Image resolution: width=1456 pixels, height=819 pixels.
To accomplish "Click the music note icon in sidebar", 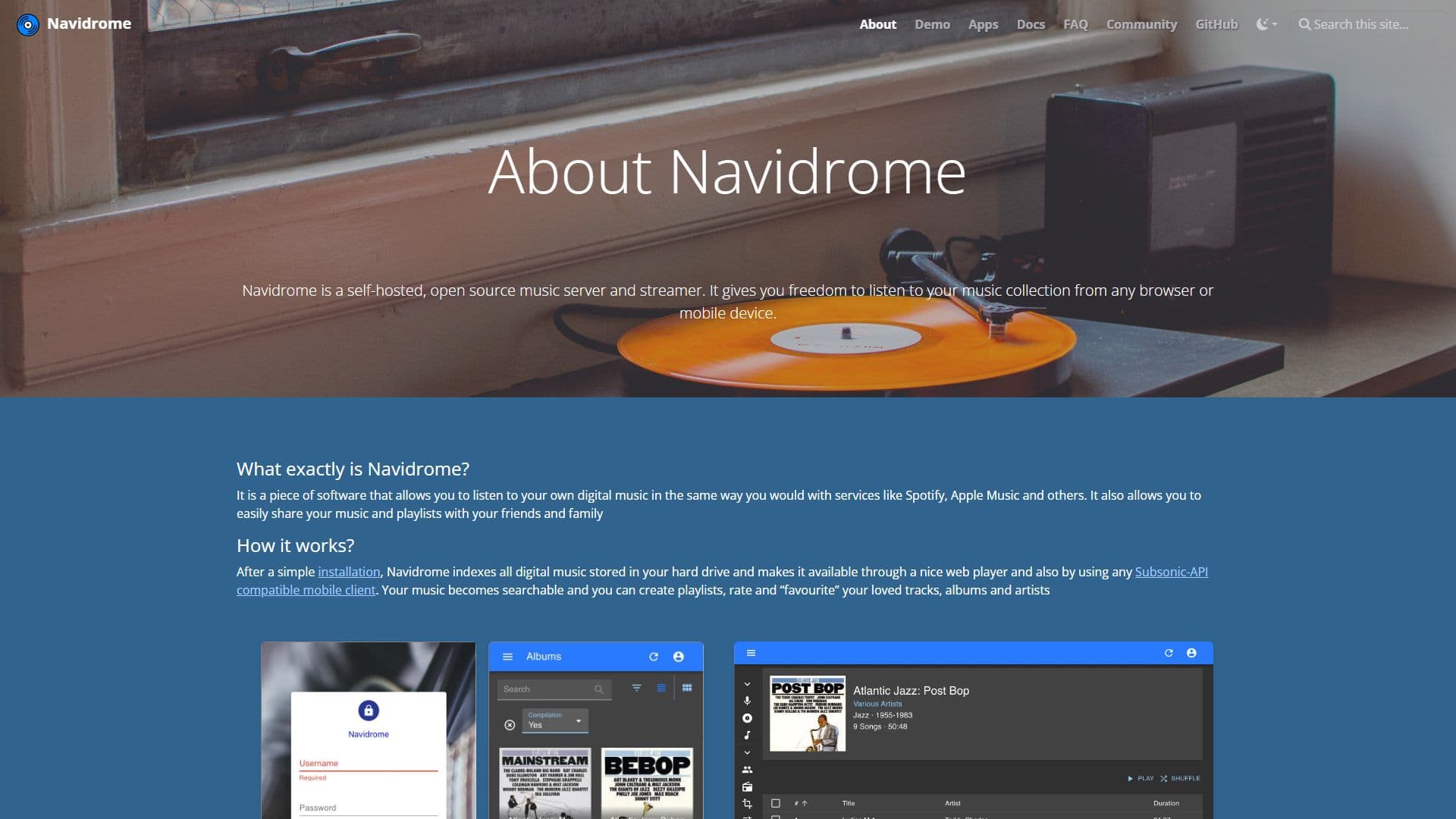I will tap(747, 735).
